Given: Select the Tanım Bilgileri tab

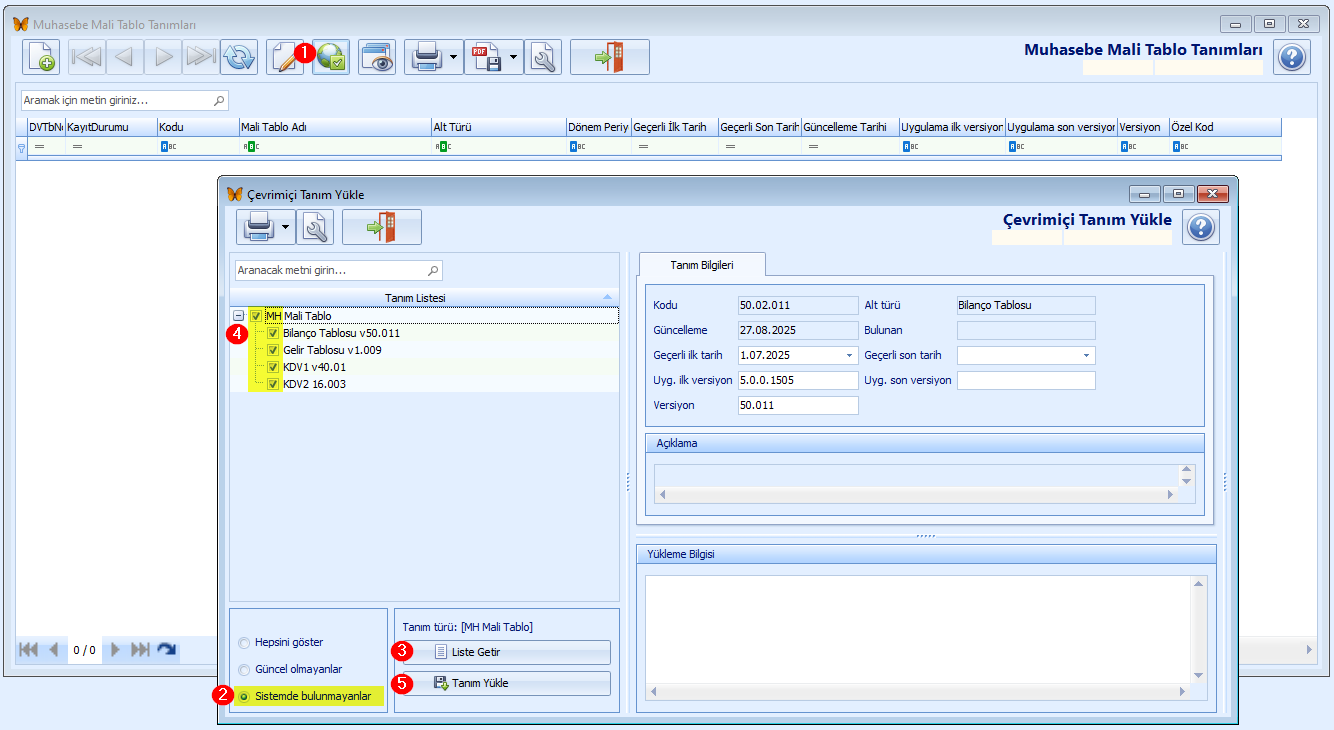Looking at the screenshot, I should pyautogui.click(x=702, y=264).
